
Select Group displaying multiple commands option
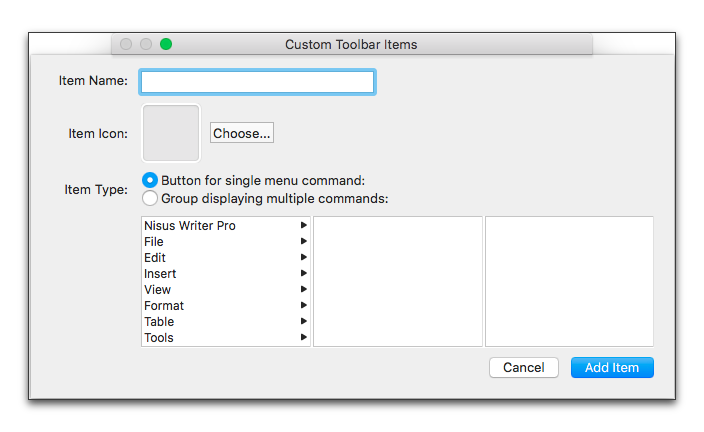(x=150, y=198)
